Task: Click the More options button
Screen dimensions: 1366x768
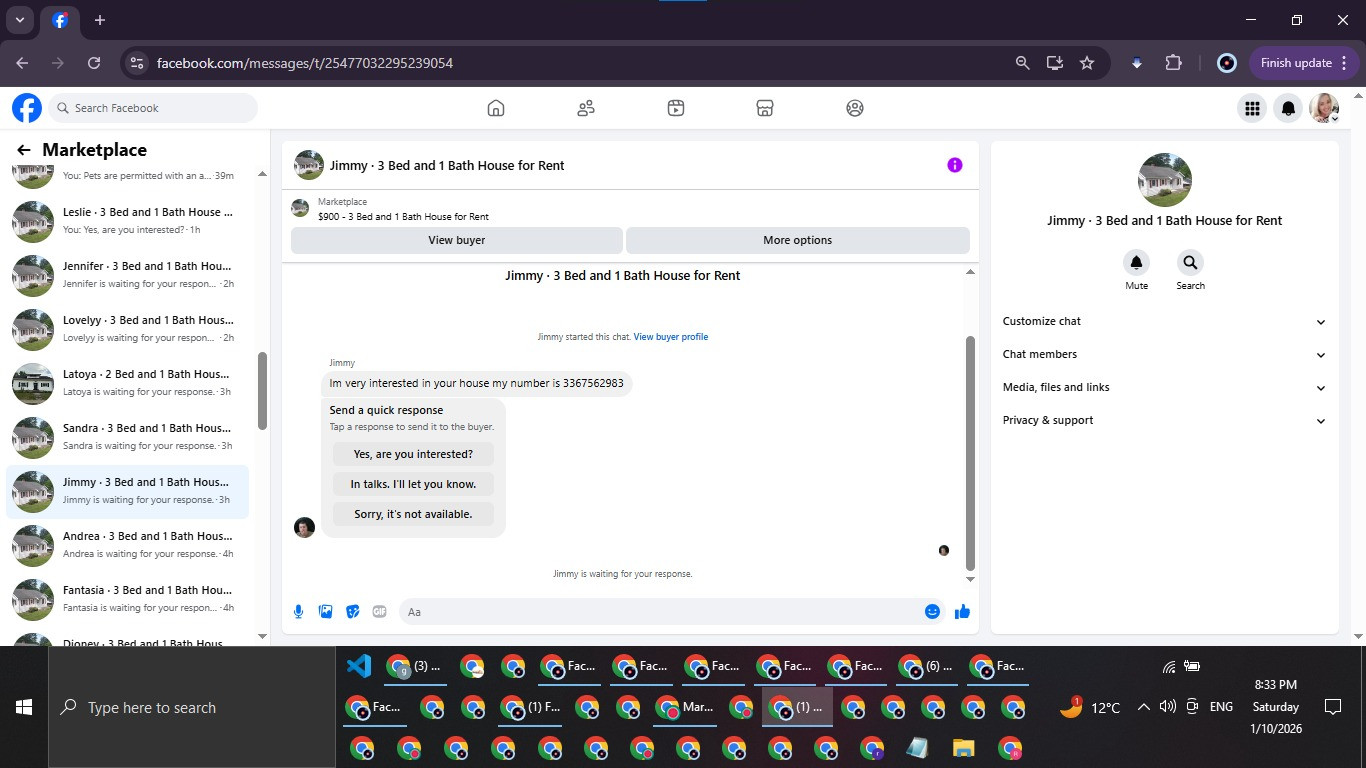Action: (797, 240)
